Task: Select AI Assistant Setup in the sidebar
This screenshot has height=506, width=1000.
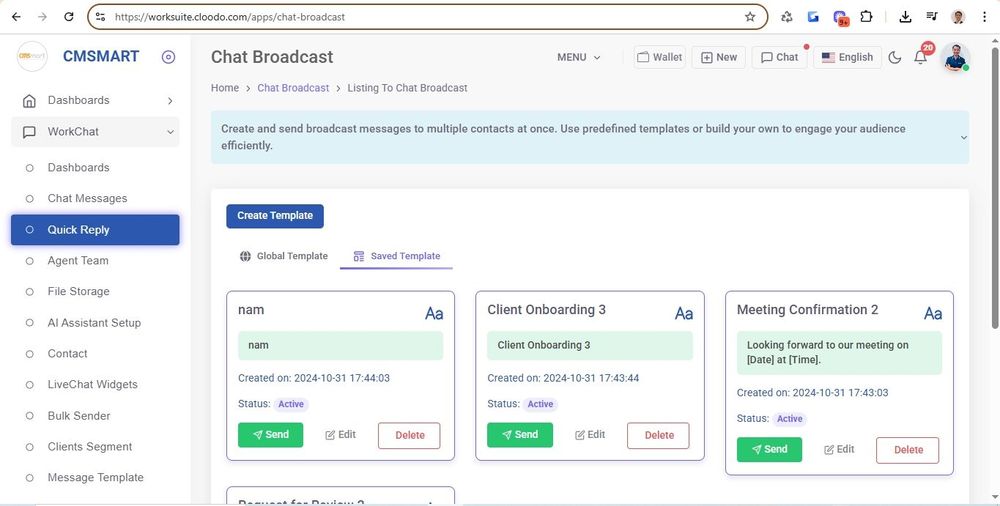Action: (x=94, y=323)
